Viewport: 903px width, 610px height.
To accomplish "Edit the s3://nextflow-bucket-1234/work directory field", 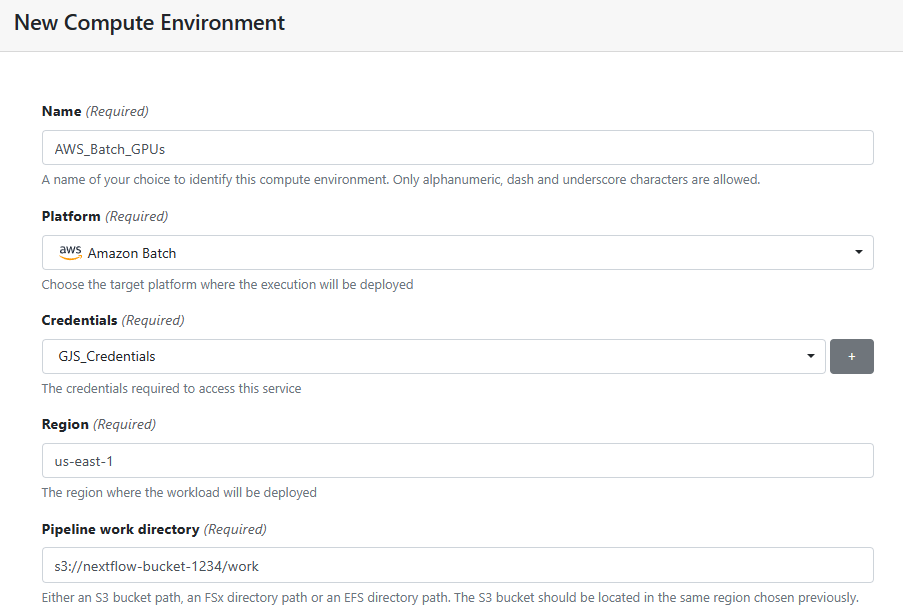I will [x=458, y=565].
